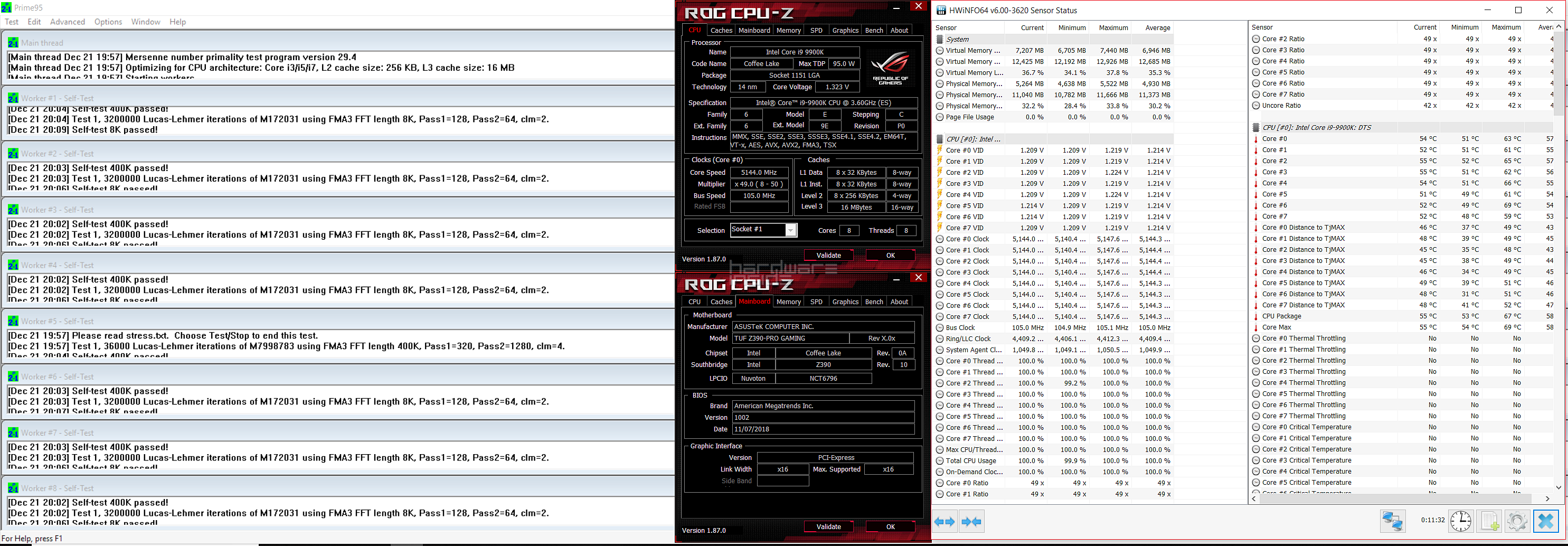Image resolution: width=1568 pixels, height=546 pixels.
Task: Open the Options menu in Prime95
Action: click(x=108, y=22)
